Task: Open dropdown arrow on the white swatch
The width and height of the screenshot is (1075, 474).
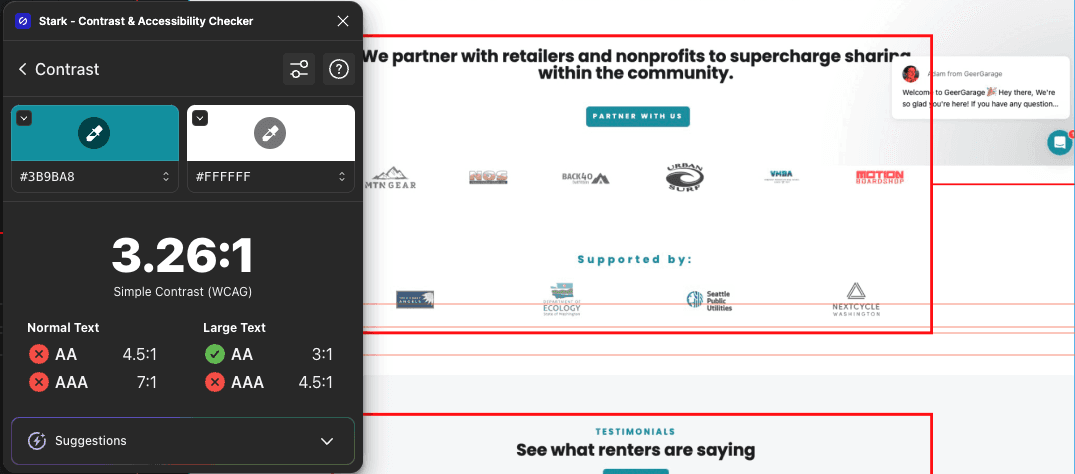Action: pyautogui.click(x=200, y=118)
